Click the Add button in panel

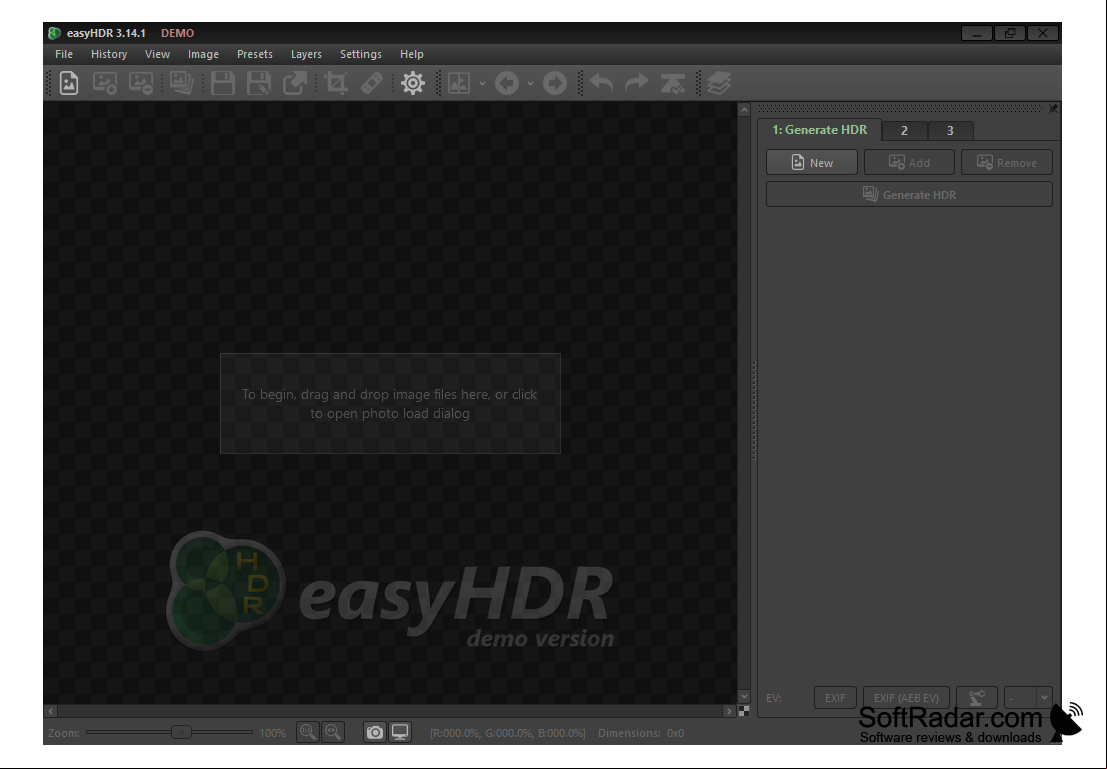pos(909,162)
